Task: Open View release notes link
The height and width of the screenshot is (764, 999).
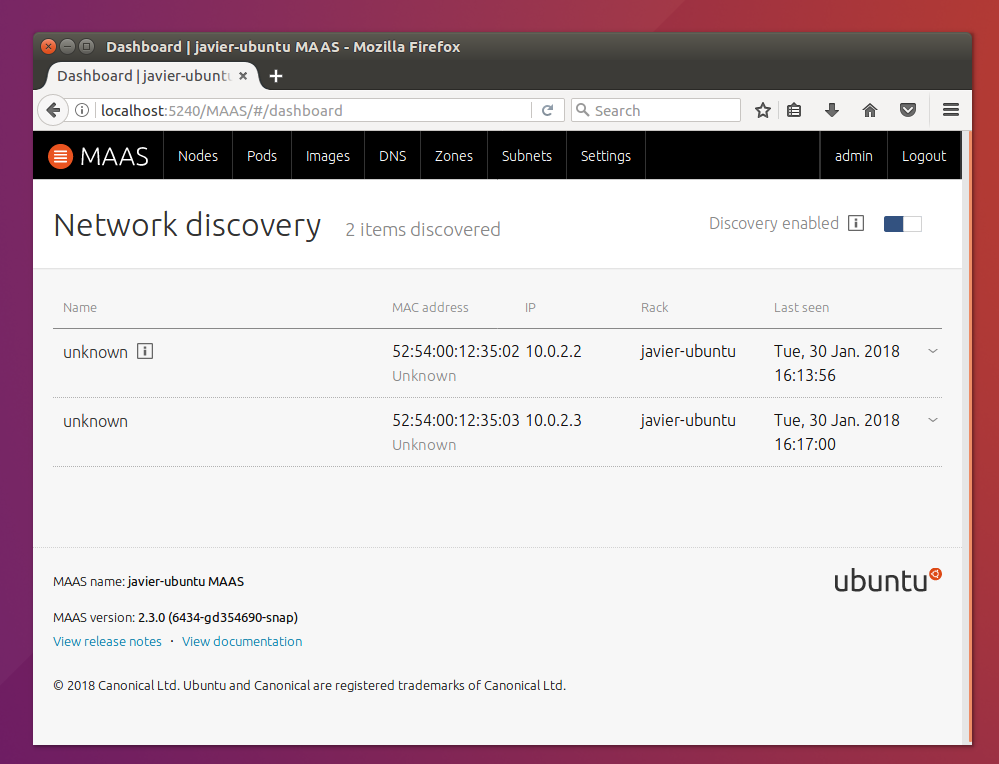Action: [107, 642]
